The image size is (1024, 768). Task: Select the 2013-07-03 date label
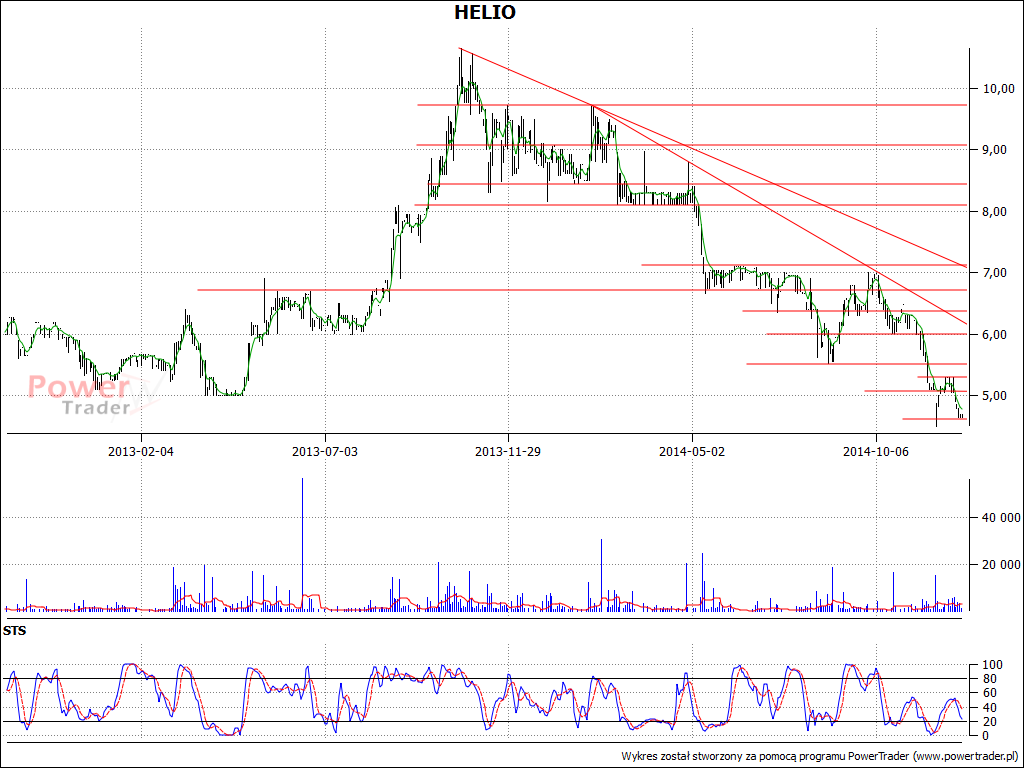[x=325, y=451]
